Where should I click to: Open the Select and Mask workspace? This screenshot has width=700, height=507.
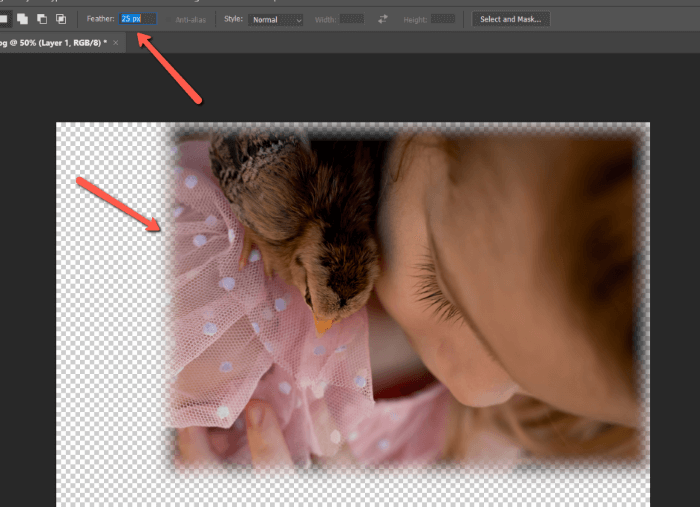(510, 19)
